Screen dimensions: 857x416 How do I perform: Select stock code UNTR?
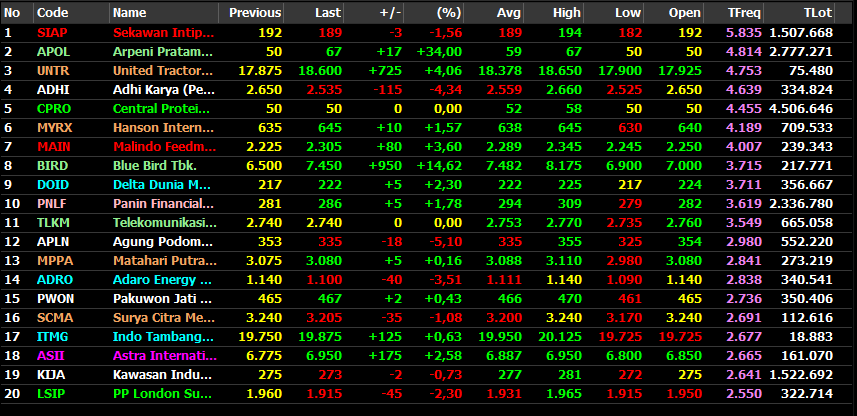54,71
